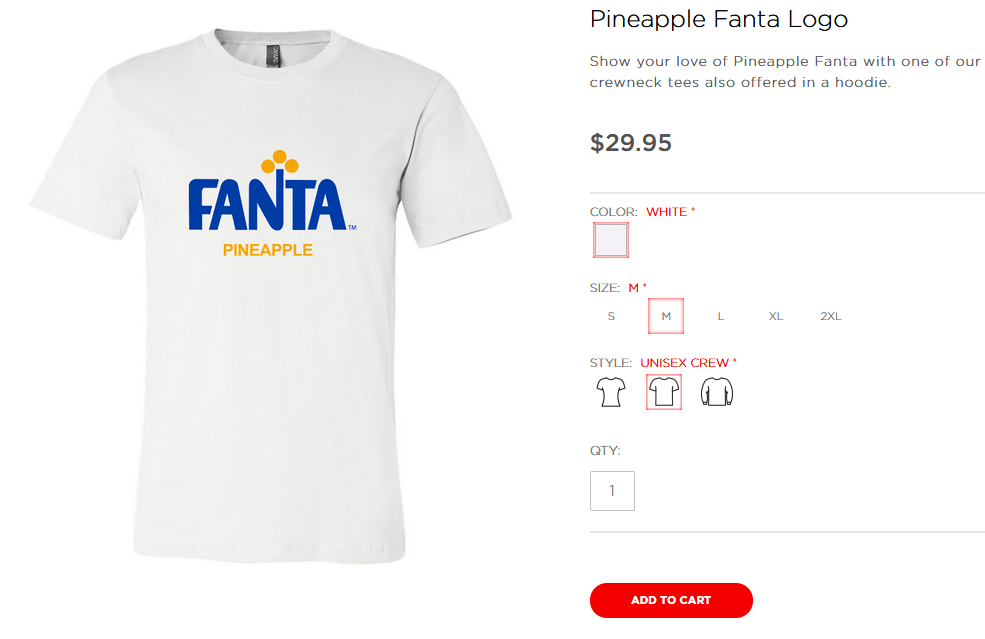Pick the long-sleeve hoodie style icon
985x639 pixels.
[x=717, y=392]
